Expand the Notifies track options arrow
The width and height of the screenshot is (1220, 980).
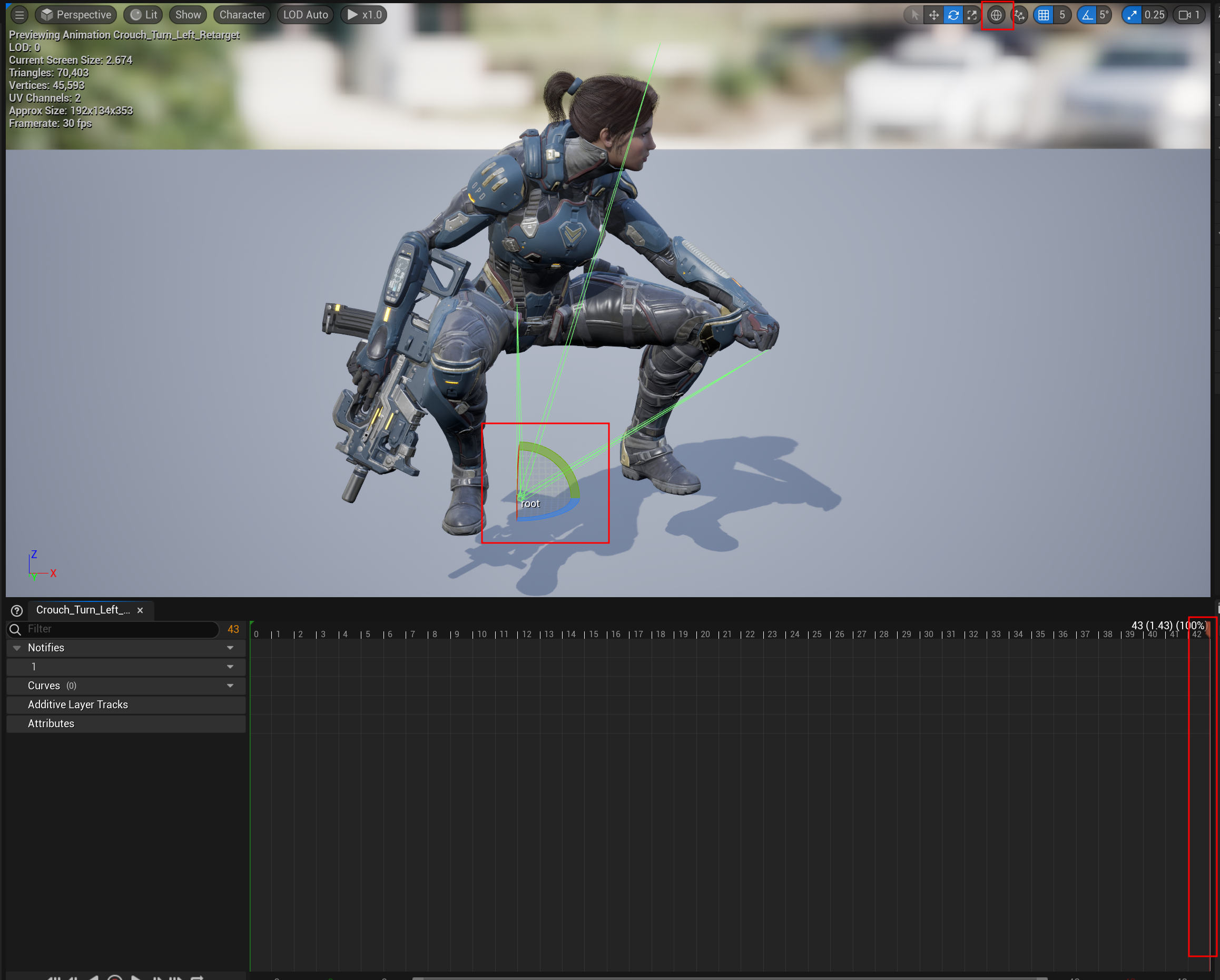coord(230,648)
